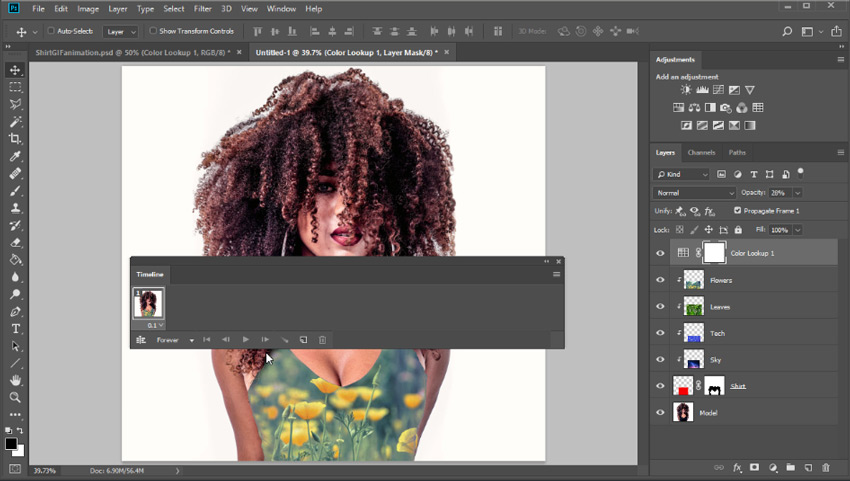This screenshot has width=850, height=481.
Task: Expand the Opacity slider dropdown
Action: 797,193
